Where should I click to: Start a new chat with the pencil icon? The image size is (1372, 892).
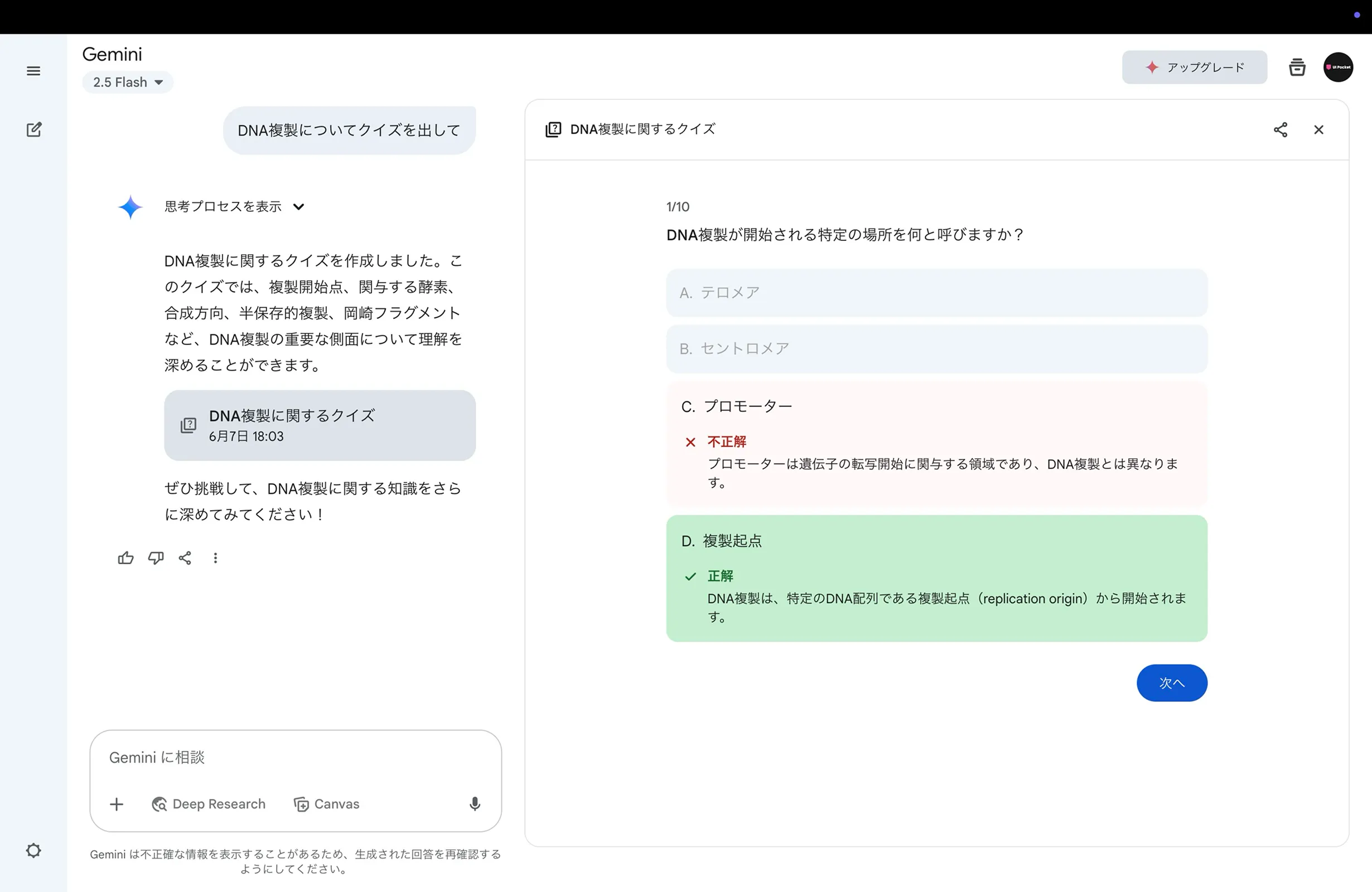34,129
